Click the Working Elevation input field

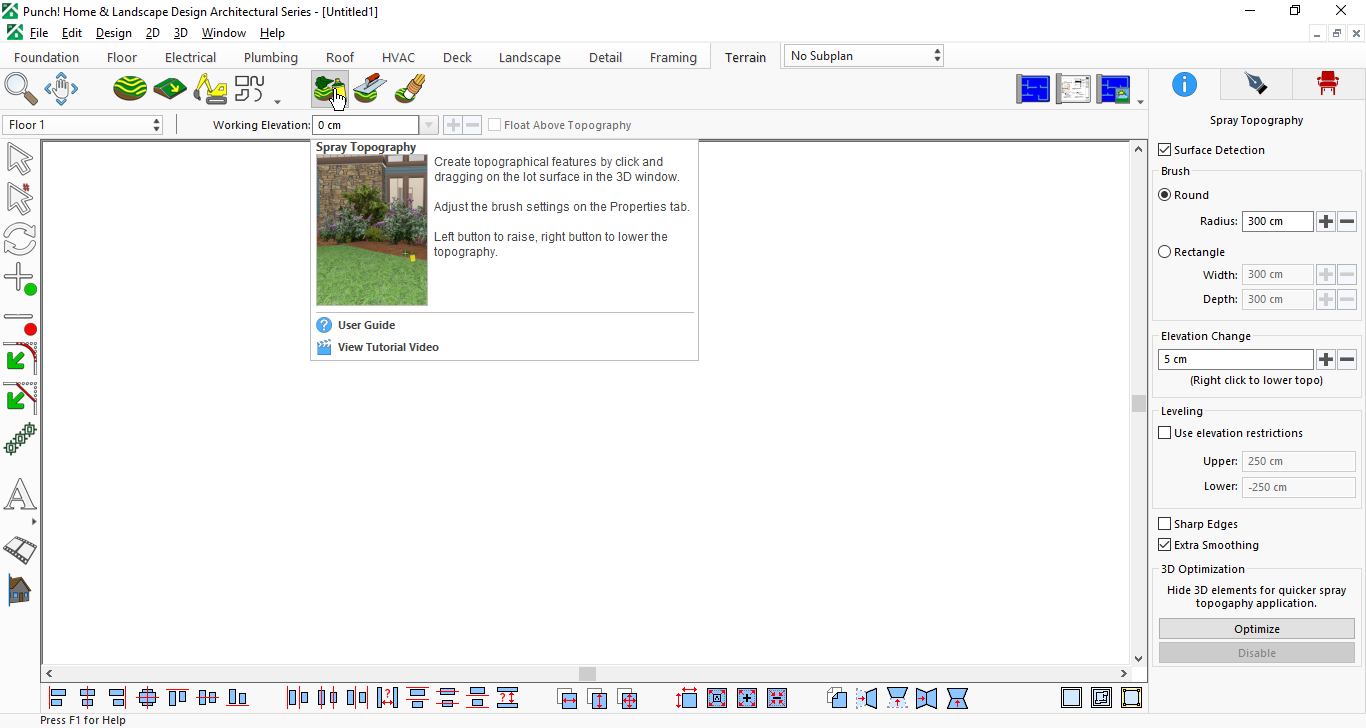(366, 125)
